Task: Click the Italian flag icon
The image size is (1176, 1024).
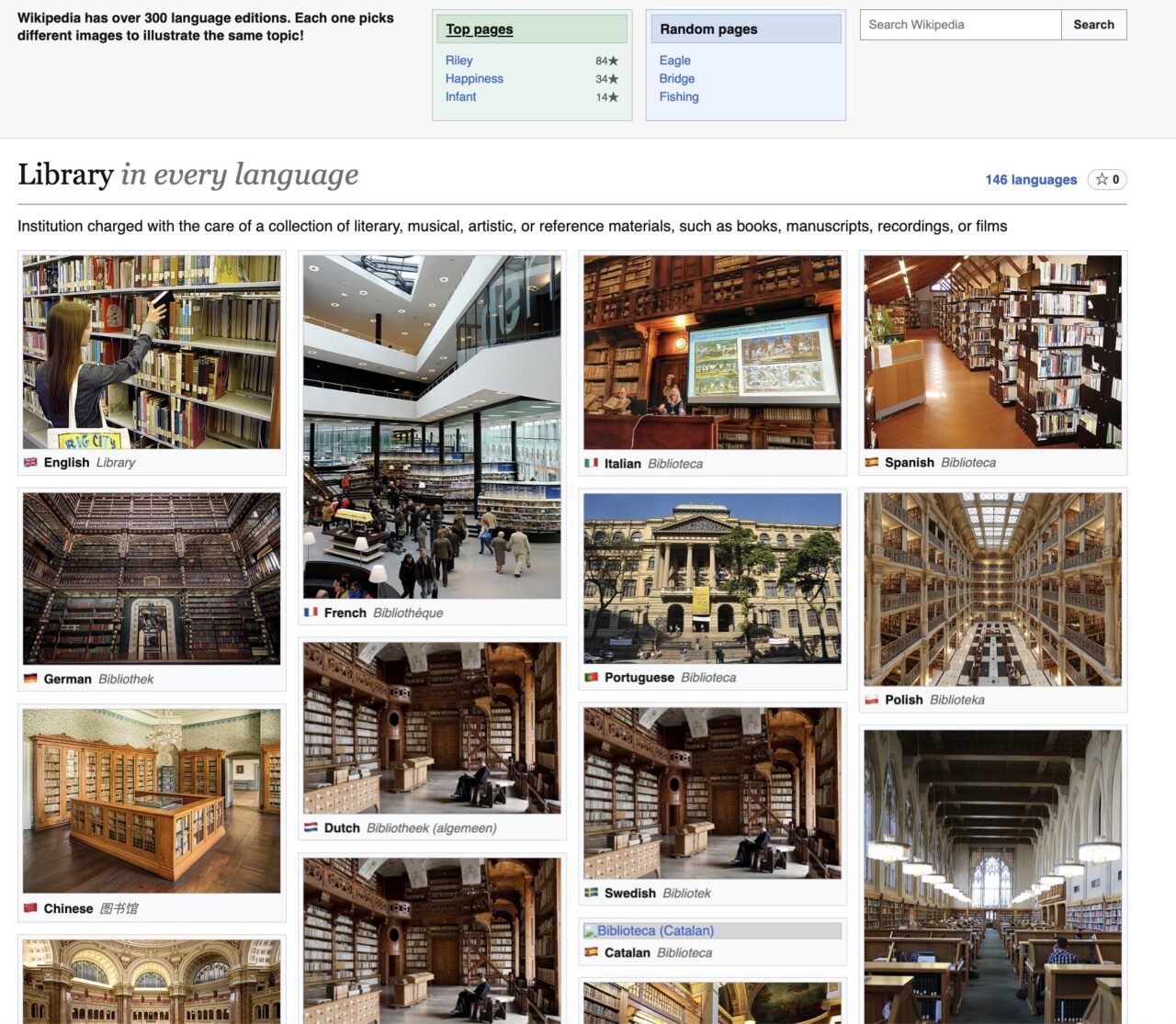Action: [x=591, y=464]
